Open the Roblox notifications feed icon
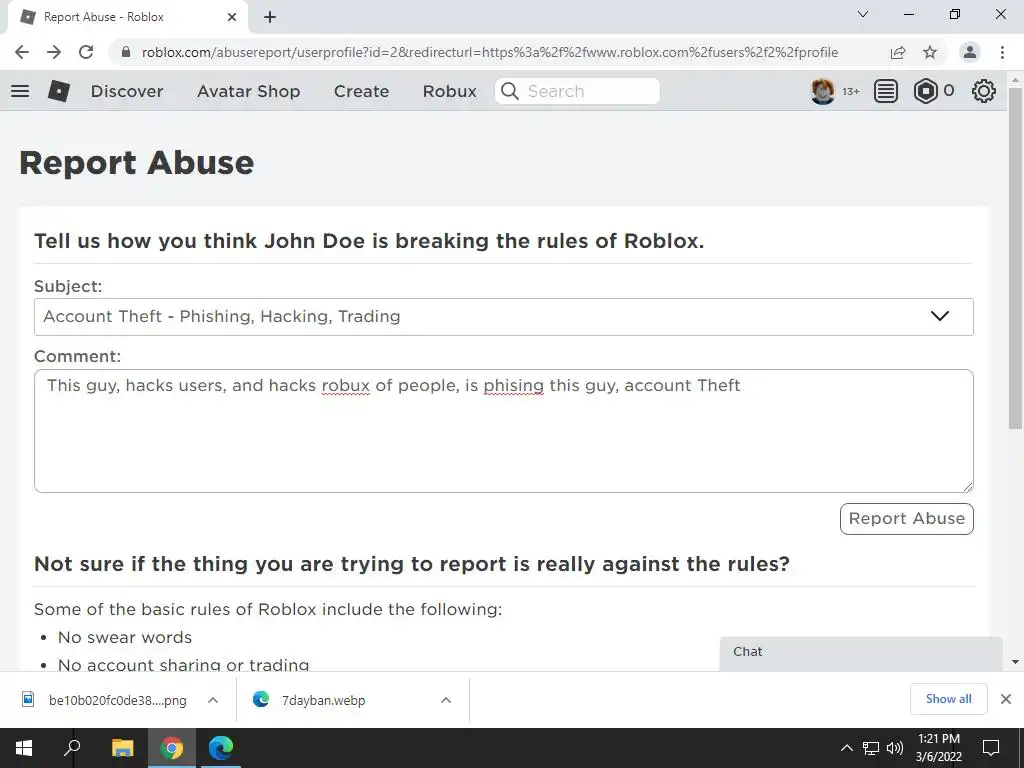 [x=886, y=91]
